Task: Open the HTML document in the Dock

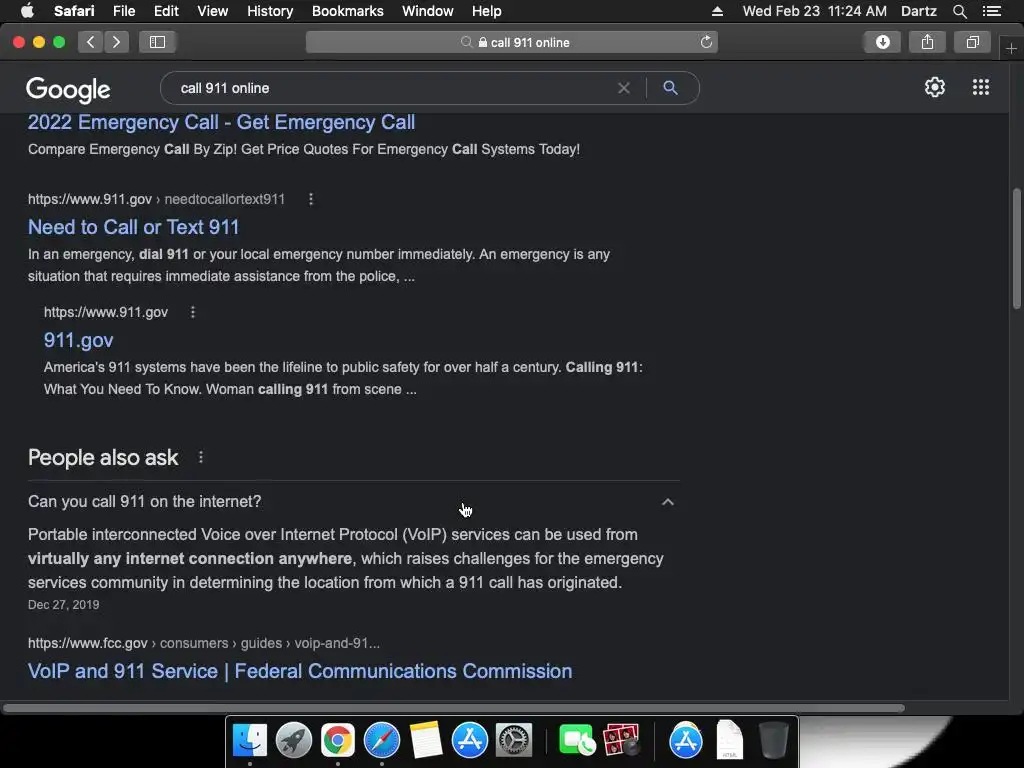Action: [x=729, y=740]
